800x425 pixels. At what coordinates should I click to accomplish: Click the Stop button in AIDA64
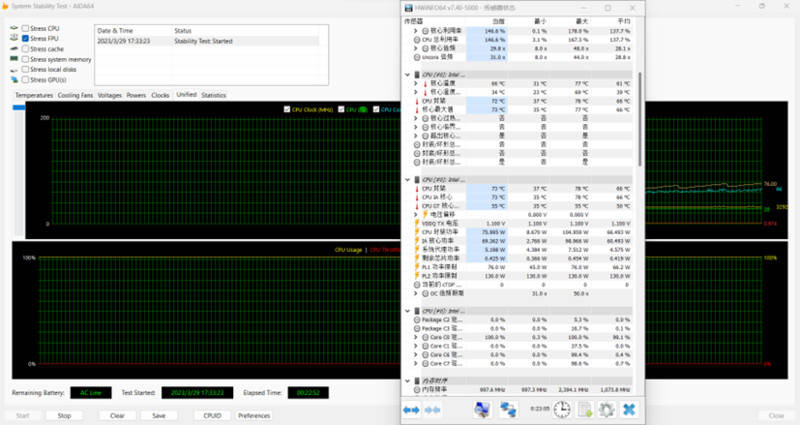pyautogui.click(x=64, y=416)
